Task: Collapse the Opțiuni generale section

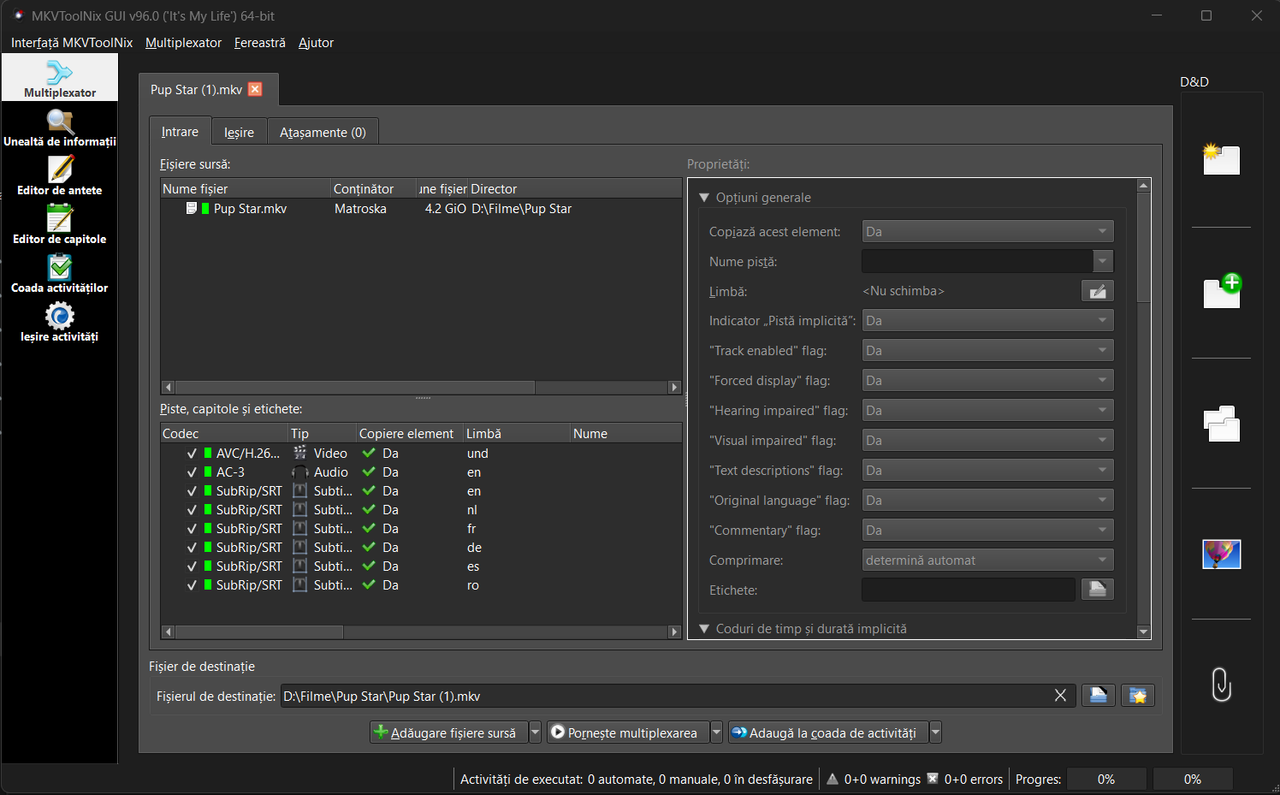Action: pos(704,198)
